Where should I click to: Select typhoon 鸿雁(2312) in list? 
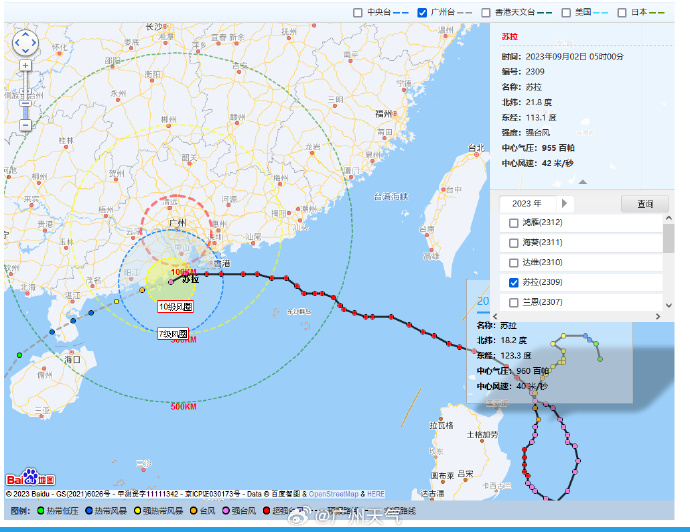514,223
